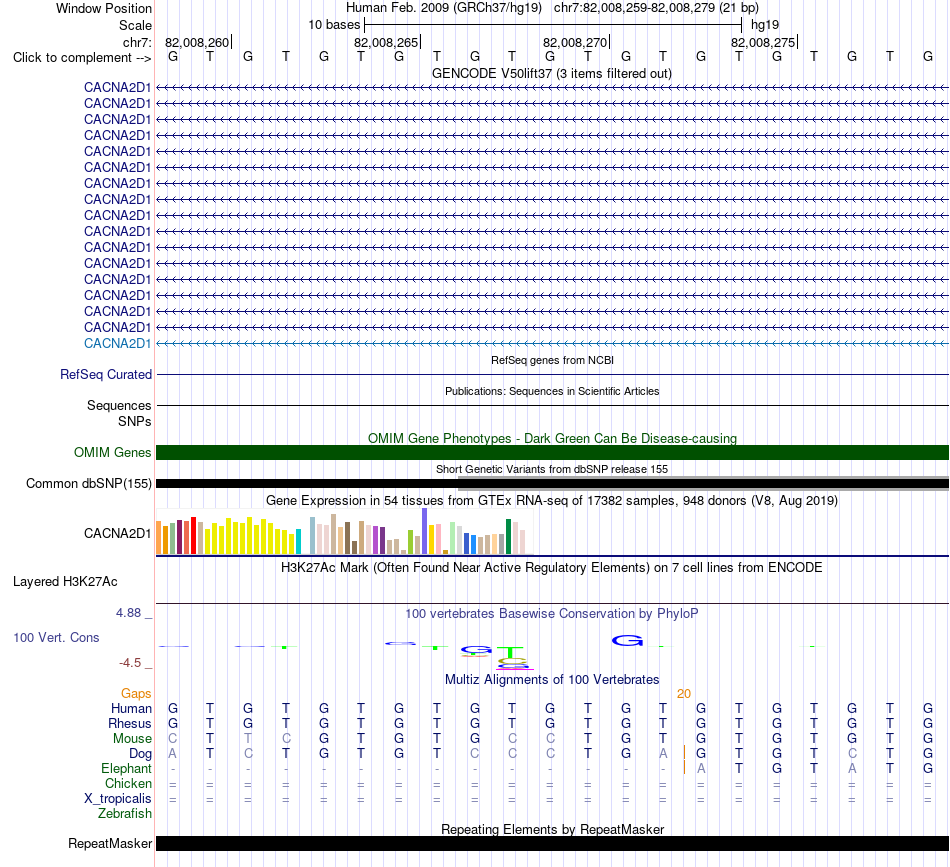Click position marker 82,008,270
Viewport: 950px width, 867px height.
576,42
